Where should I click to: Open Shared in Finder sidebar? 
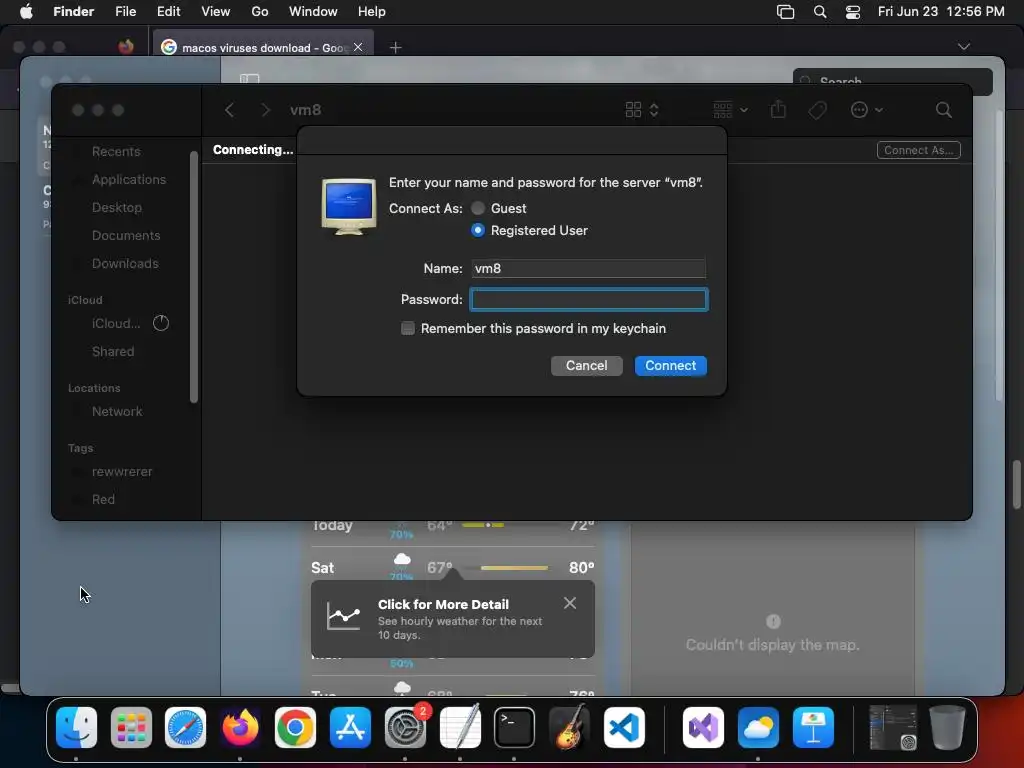pyautogui.click(x=113, y=352)
